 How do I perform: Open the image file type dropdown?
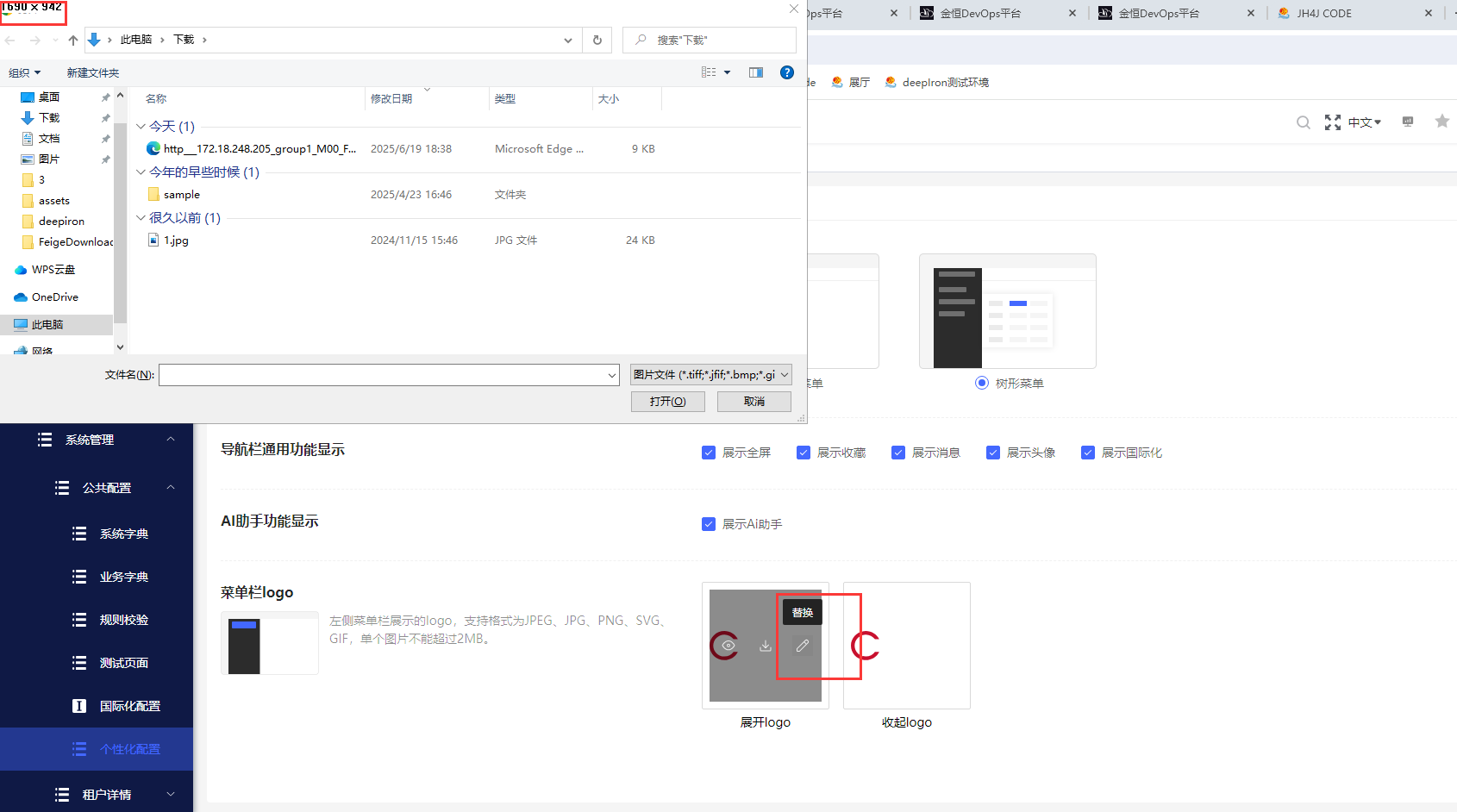coord(711,375)
